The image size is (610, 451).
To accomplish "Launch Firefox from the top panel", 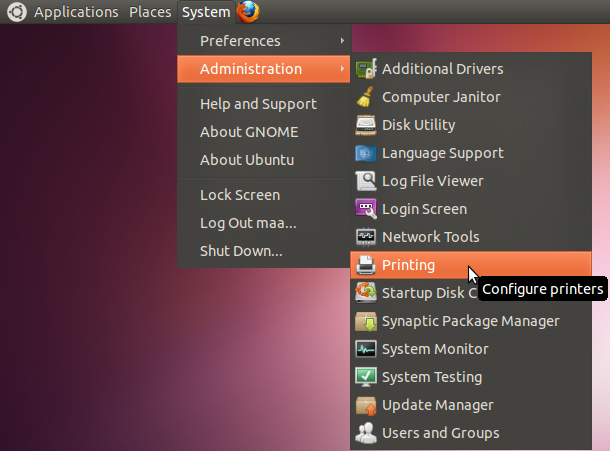I will click(248, 12).
